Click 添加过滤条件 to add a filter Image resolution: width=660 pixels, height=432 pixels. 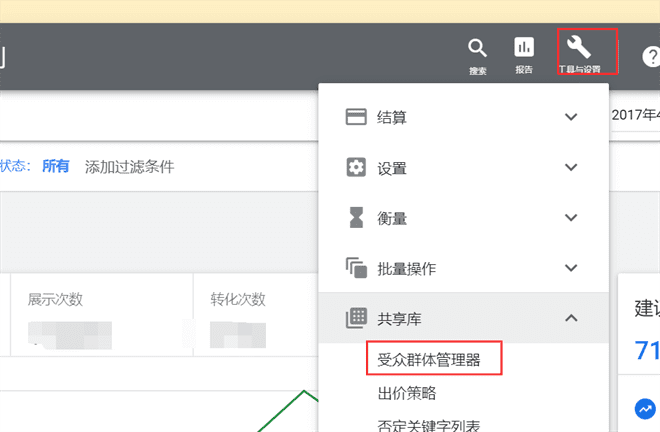click(129, 167)
